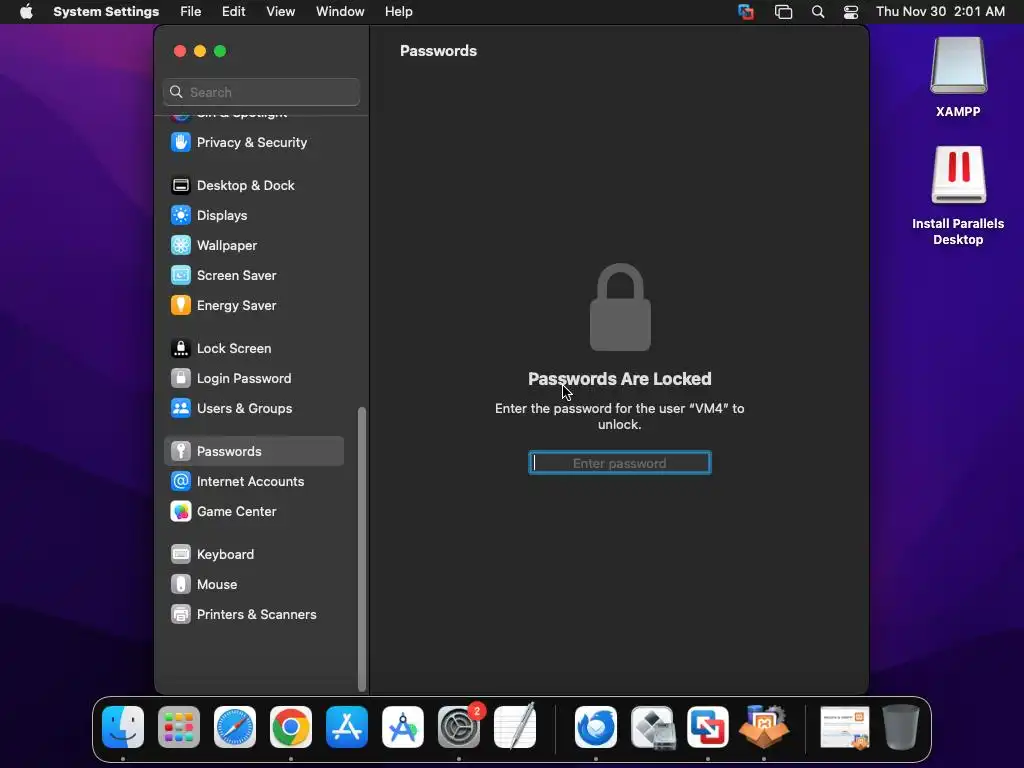Open the window switcher icon in menu bar
Image resolution: width=1024 pixels, height=768 pixels.
(783, 12)
